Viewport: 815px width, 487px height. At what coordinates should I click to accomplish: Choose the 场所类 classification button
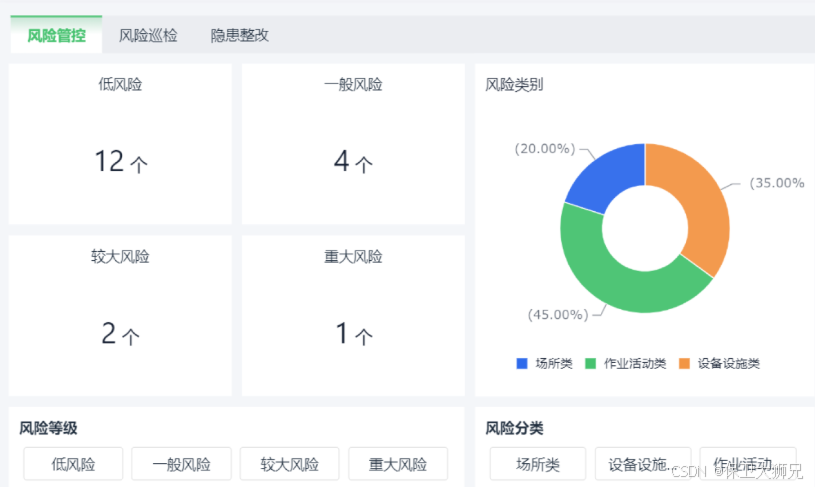(x=538, y=464)
